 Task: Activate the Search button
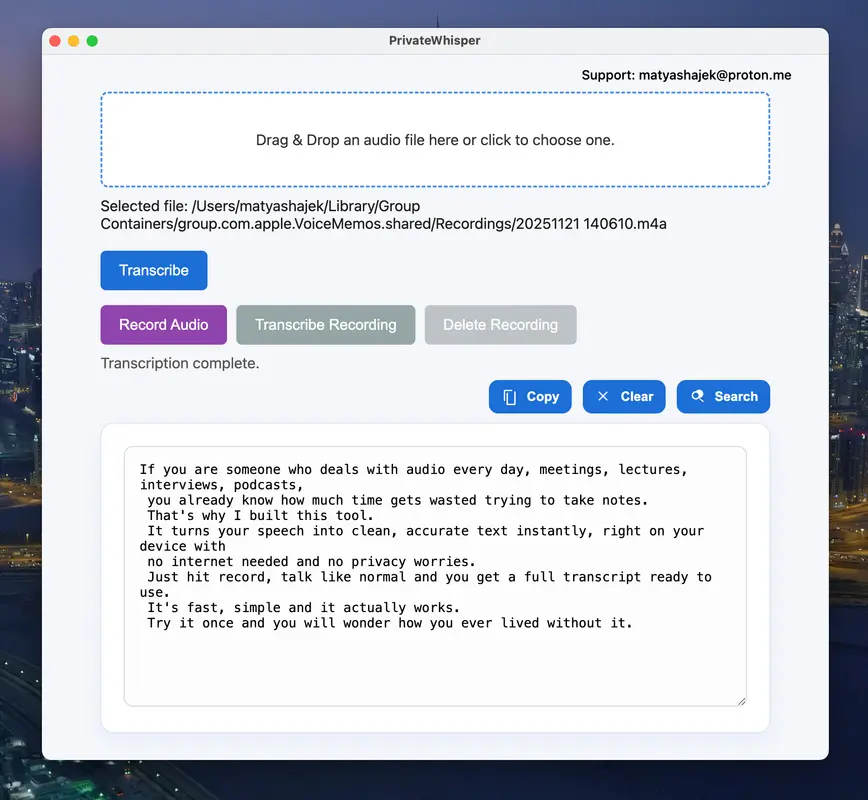[x=723, y=396]
